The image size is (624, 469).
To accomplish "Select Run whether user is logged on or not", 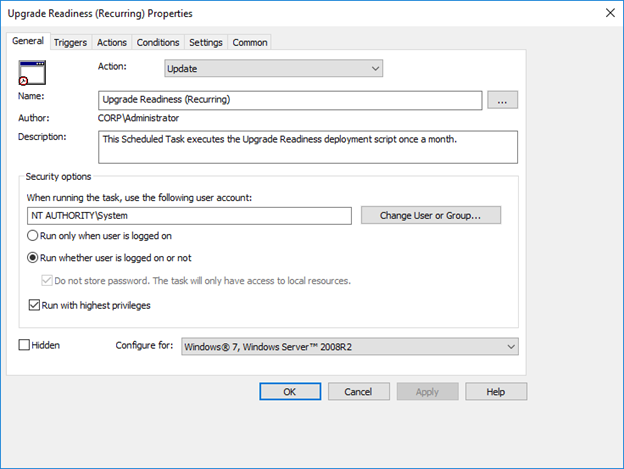I will (x=32, y=258).
